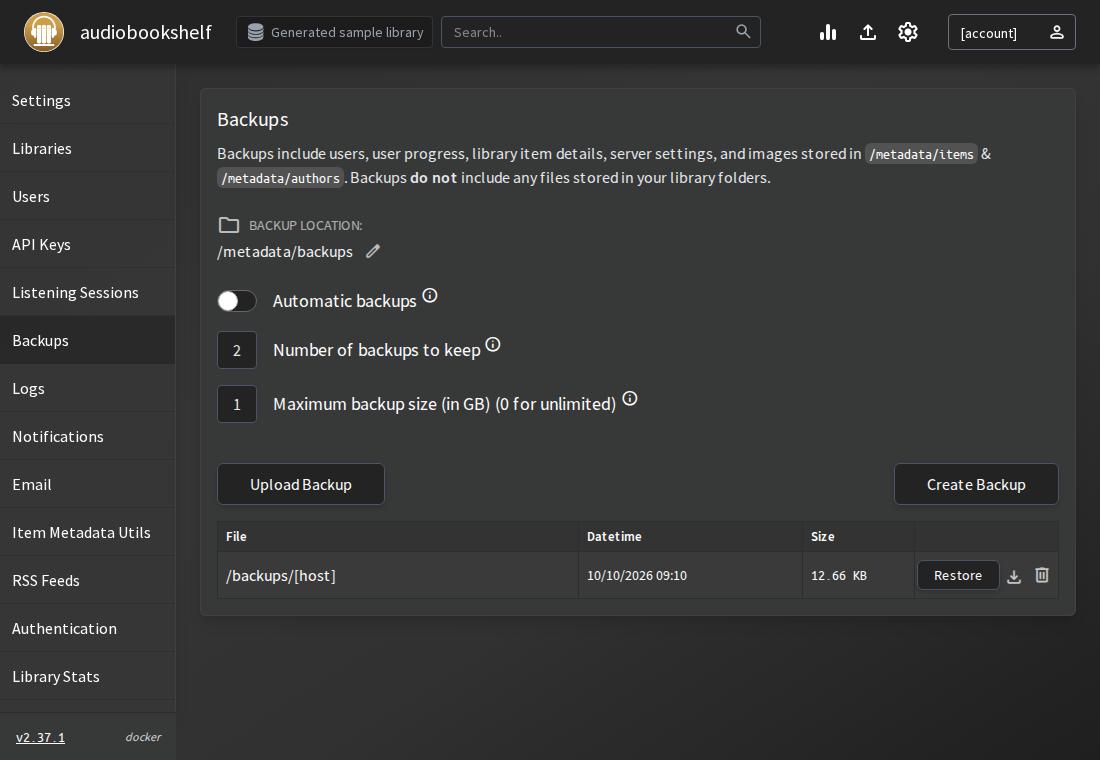Click the user profile icon

pos(1057,32)
